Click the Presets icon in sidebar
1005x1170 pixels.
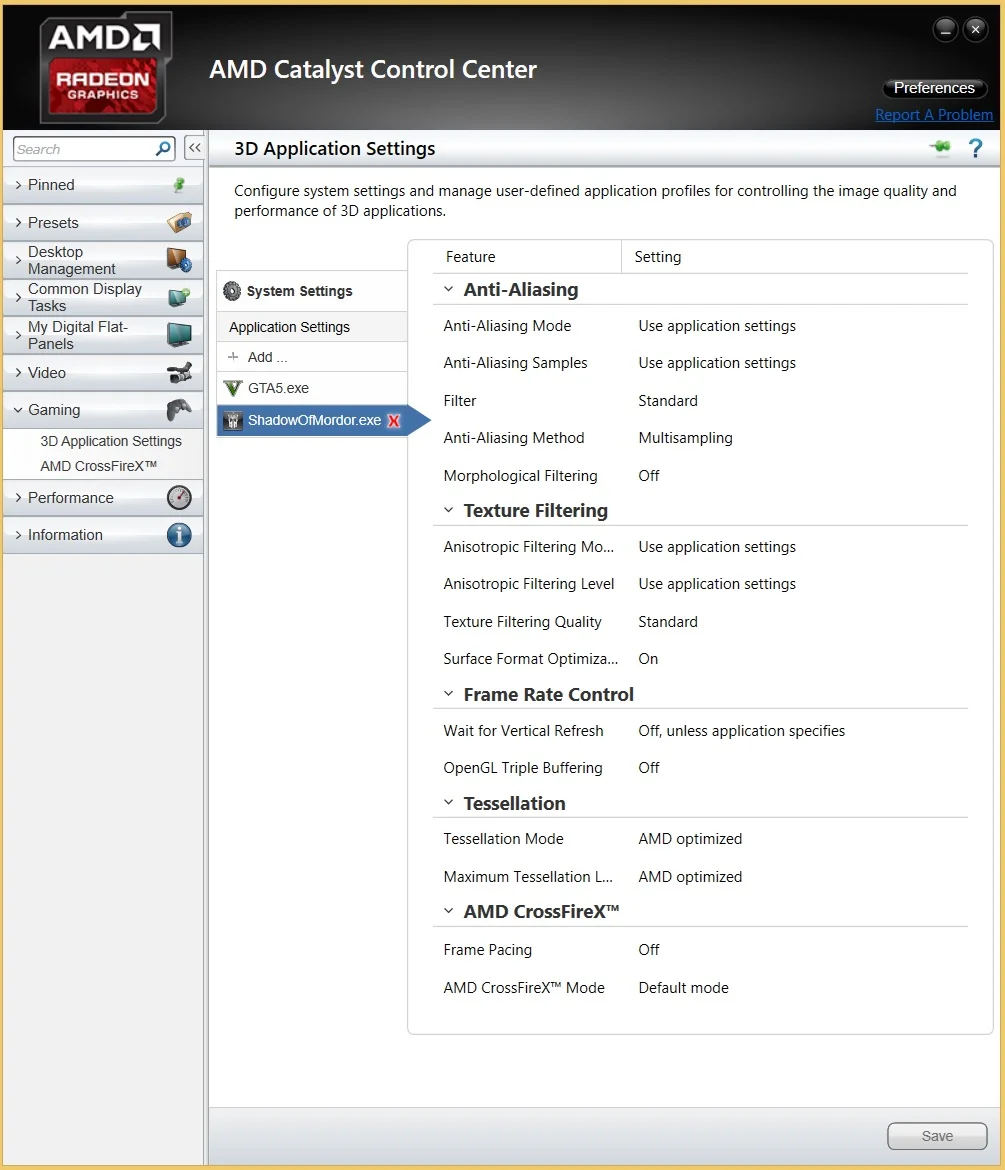tap(179, 222)
